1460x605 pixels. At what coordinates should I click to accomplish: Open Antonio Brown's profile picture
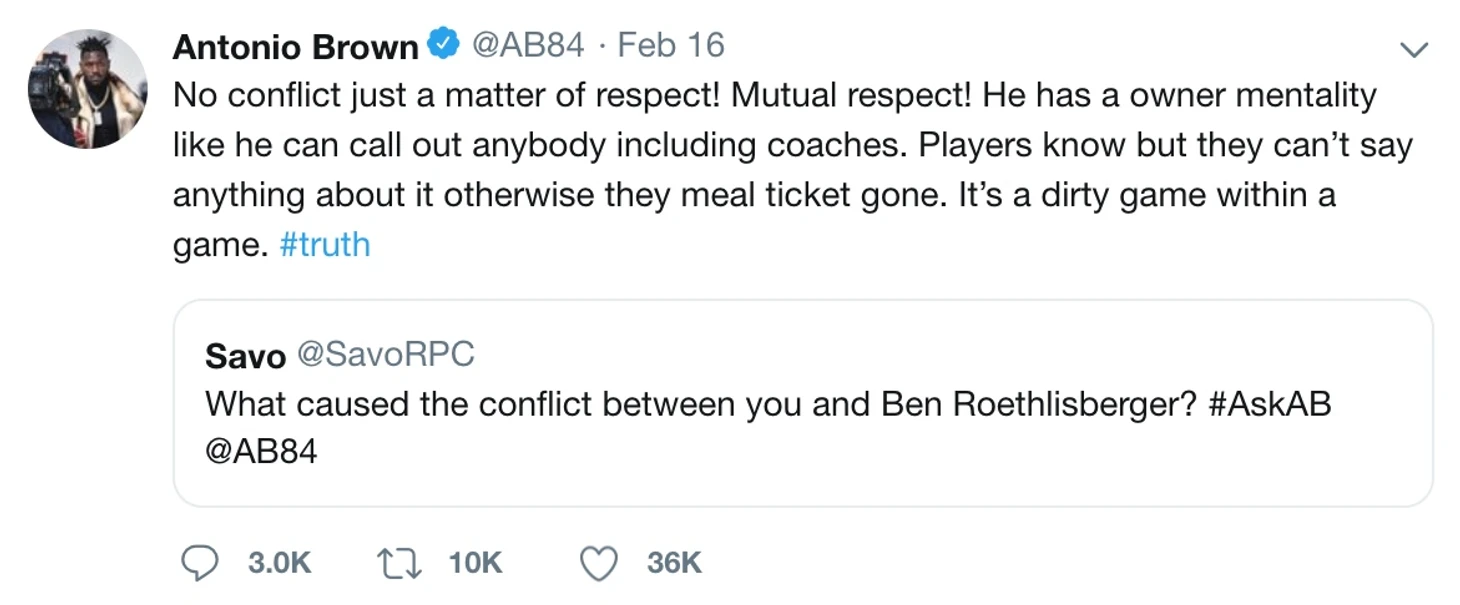(x=88, y=89)
